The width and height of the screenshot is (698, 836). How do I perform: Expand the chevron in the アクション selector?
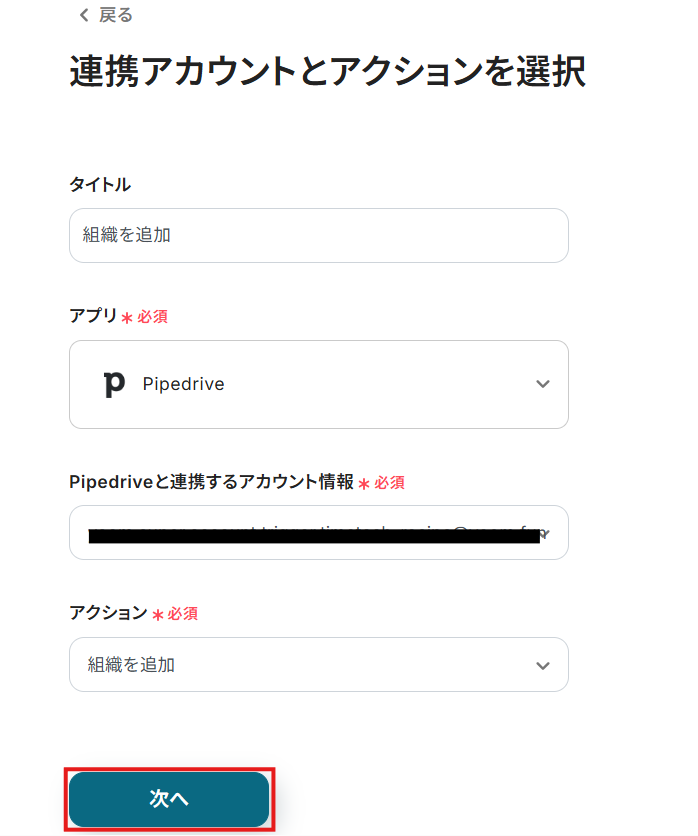[542, 665]
